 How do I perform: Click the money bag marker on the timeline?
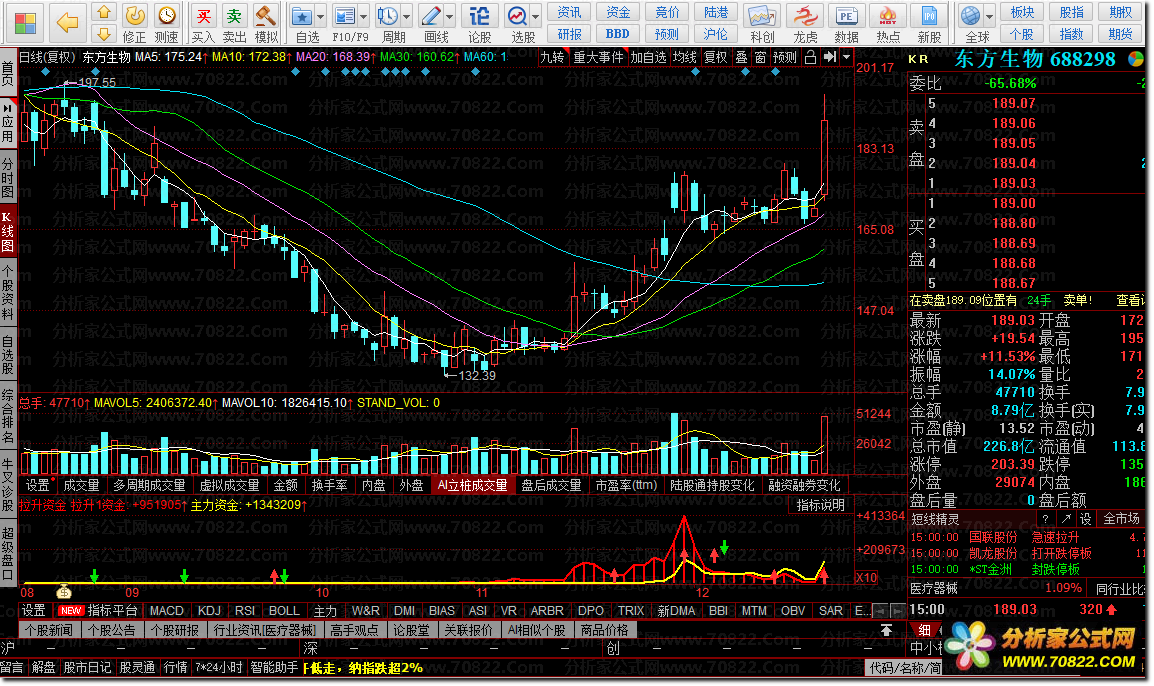pyautogui.click(x=64, y=591)
